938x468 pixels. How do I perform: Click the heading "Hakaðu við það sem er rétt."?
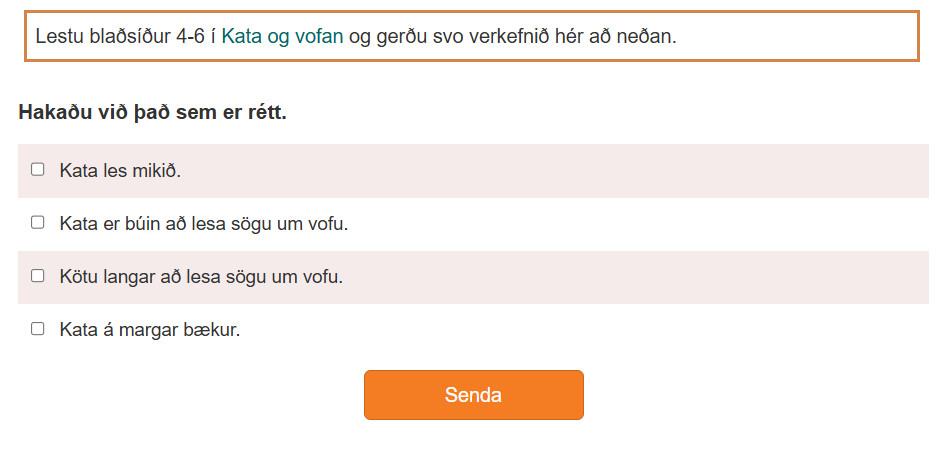click(152, 112)
